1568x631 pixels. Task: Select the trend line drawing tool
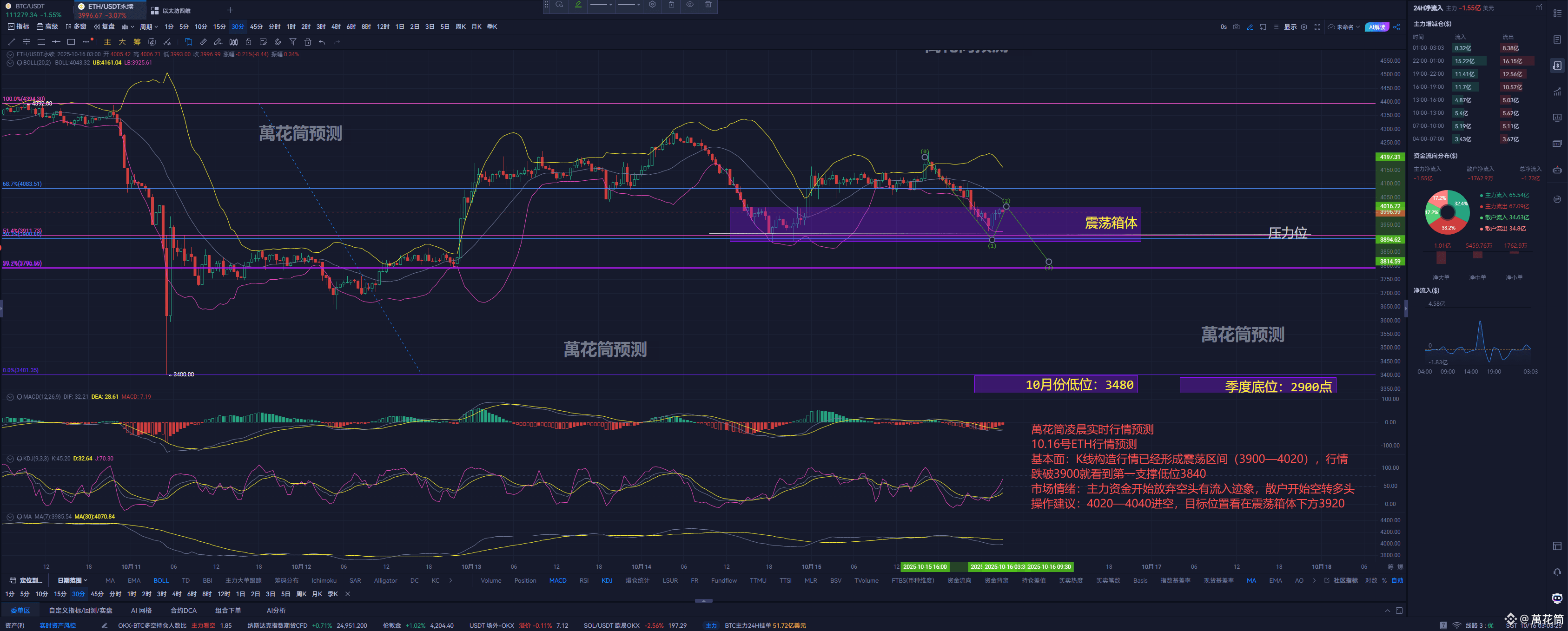point(11,42)
